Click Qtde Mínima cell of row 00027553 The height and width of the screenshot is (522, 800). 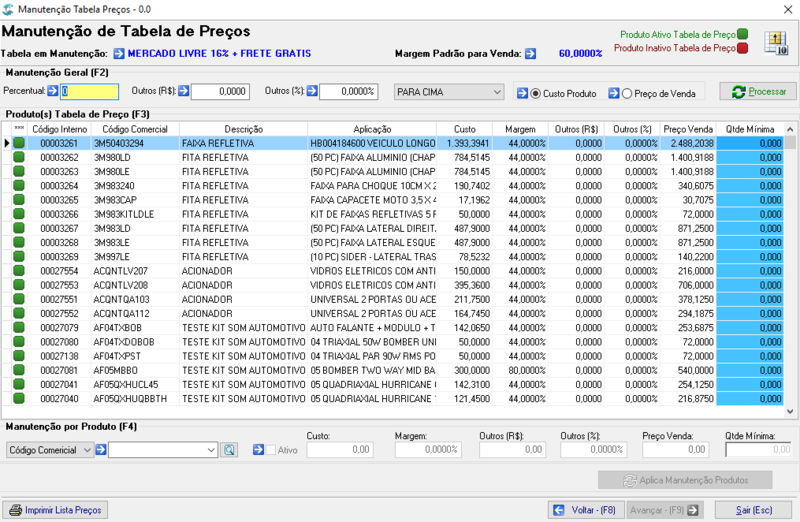[x=749, y=285]
